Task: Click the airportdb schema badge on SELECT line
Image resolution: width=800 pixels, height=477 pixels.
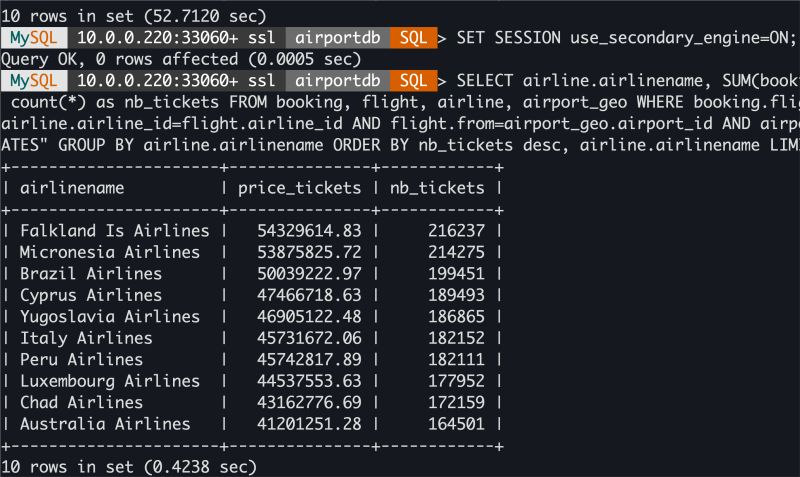Action: click(x=337, y=81)
